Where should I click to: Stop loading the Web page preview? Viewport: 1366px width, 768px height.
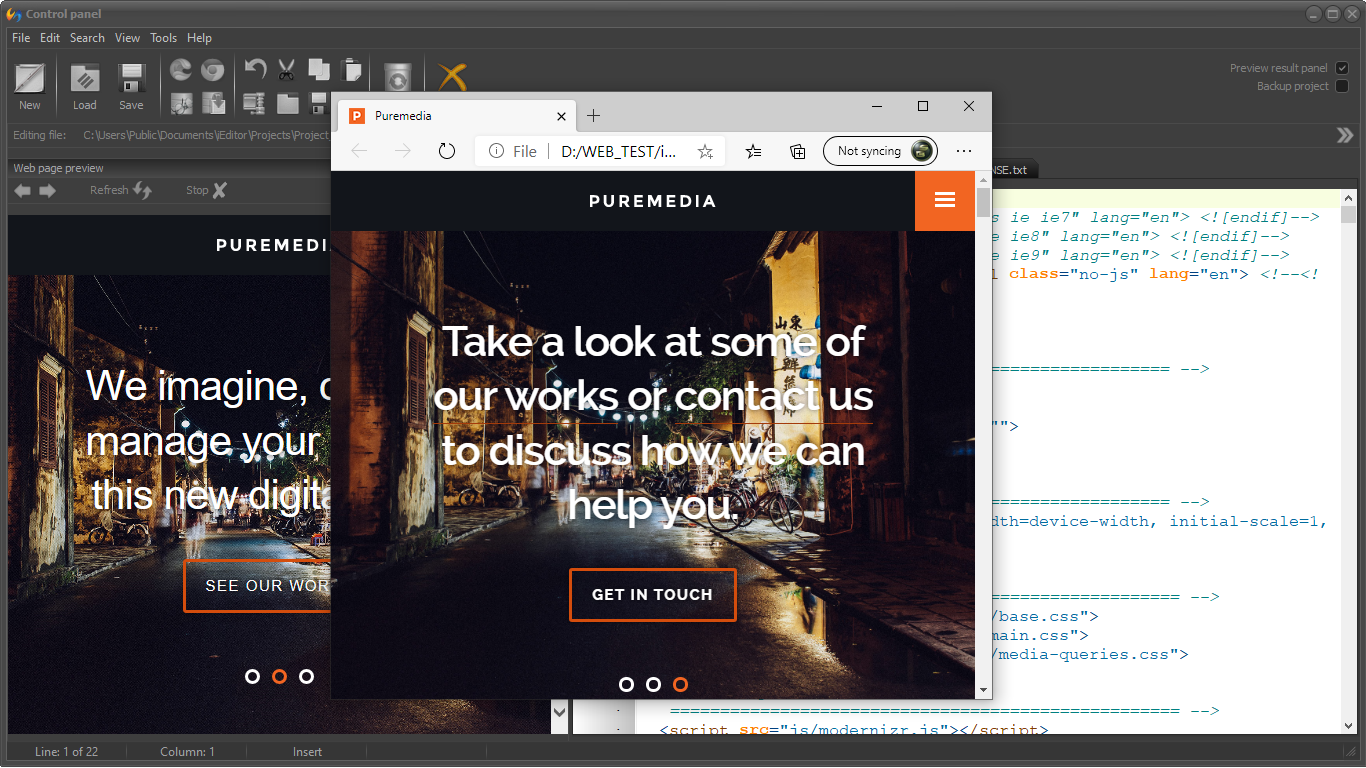point(207,190)
